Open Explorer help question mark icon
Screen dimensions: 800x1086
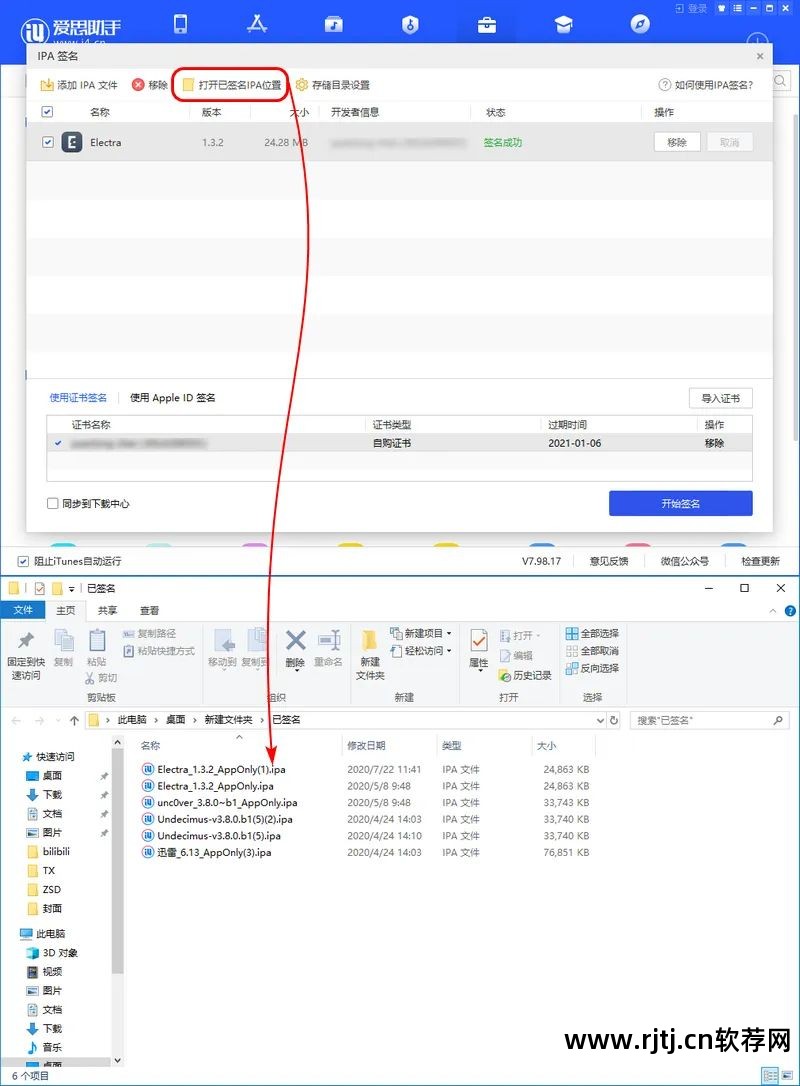(x=790, y=611)
